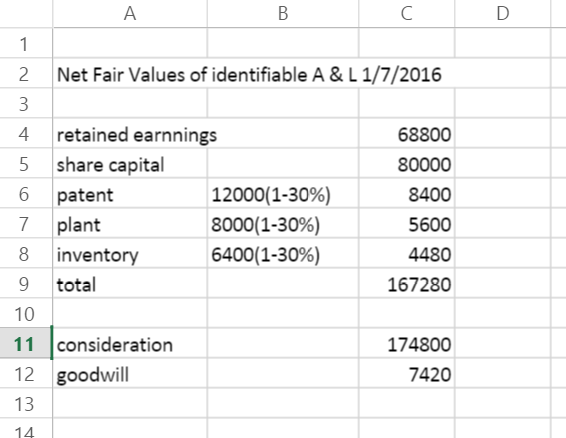The image size is (566, 438).
Task: Select column A header
Action: point(130,14)
